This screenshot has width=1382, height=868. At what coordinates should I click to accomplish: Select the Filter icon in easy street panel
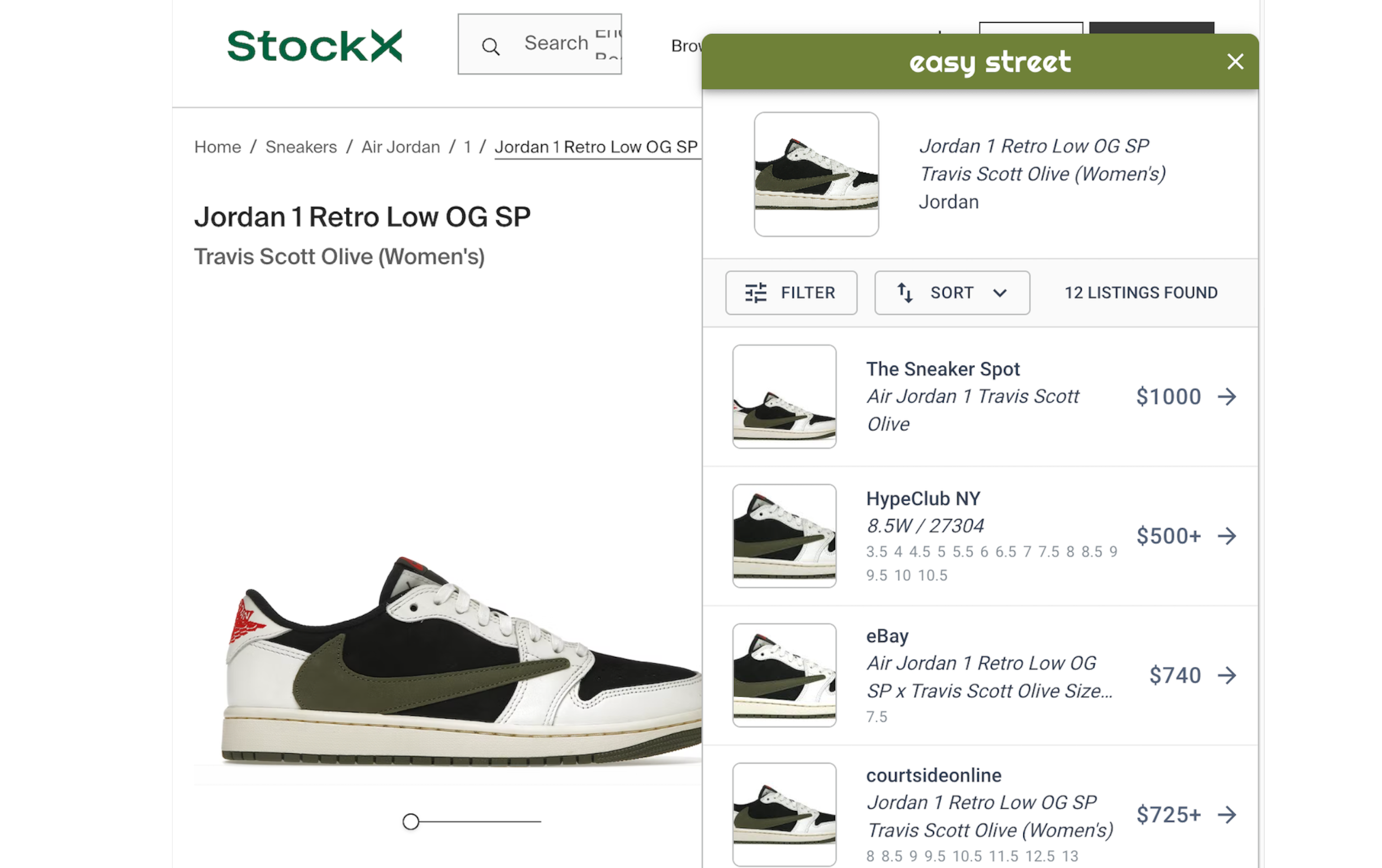[755, 292]
